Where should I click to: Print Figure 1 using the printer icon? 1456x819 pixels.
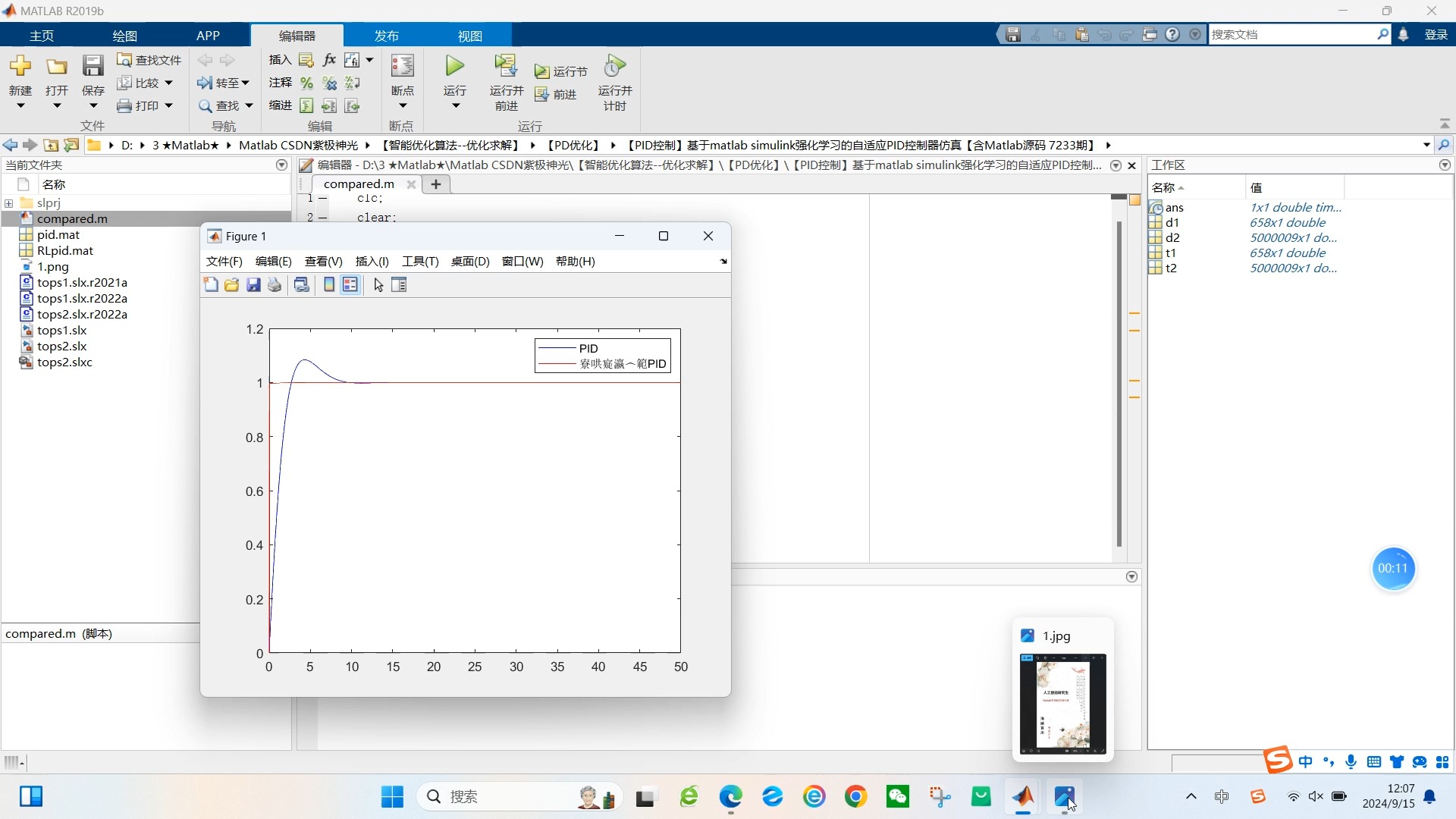click(274, 285)
